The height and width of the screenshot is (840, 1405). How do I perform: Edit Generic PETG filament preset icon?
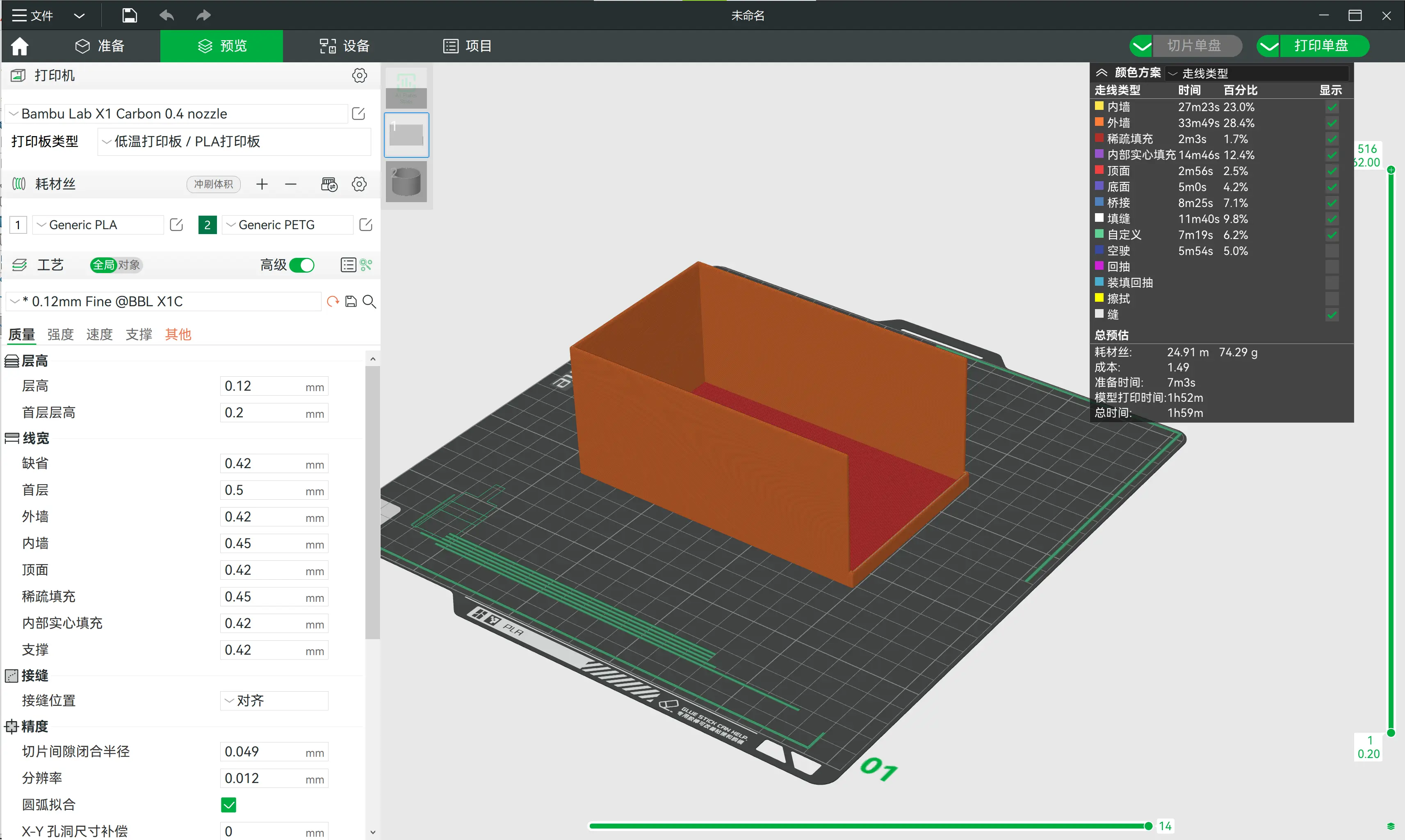click(366, 225)
